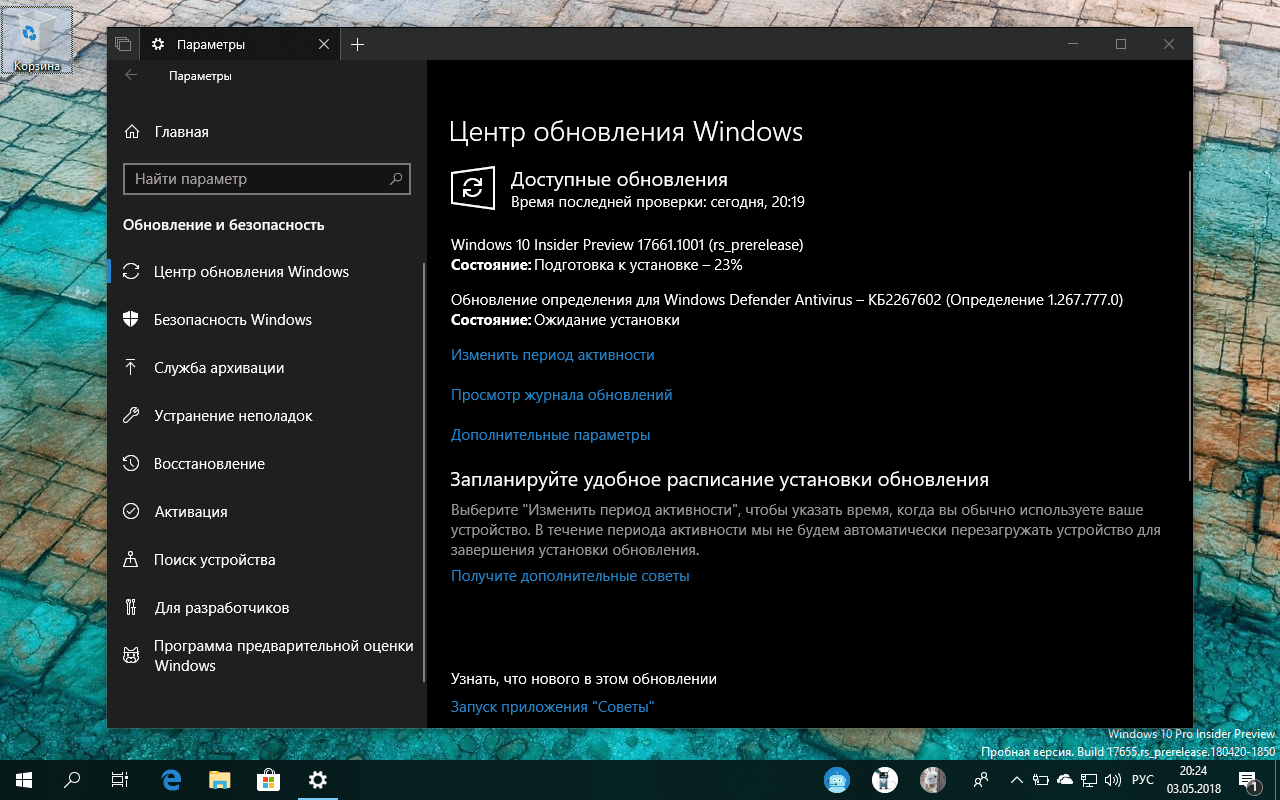1280x800 pixels.
Task: Click the Запланируйте удобное расписание установки обновления heading
Action: tap(720, 479)
